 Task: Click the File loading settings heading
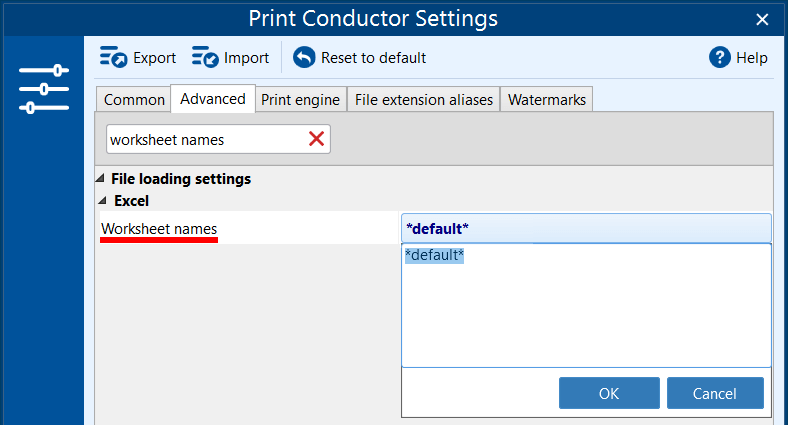tap(181, 179)
